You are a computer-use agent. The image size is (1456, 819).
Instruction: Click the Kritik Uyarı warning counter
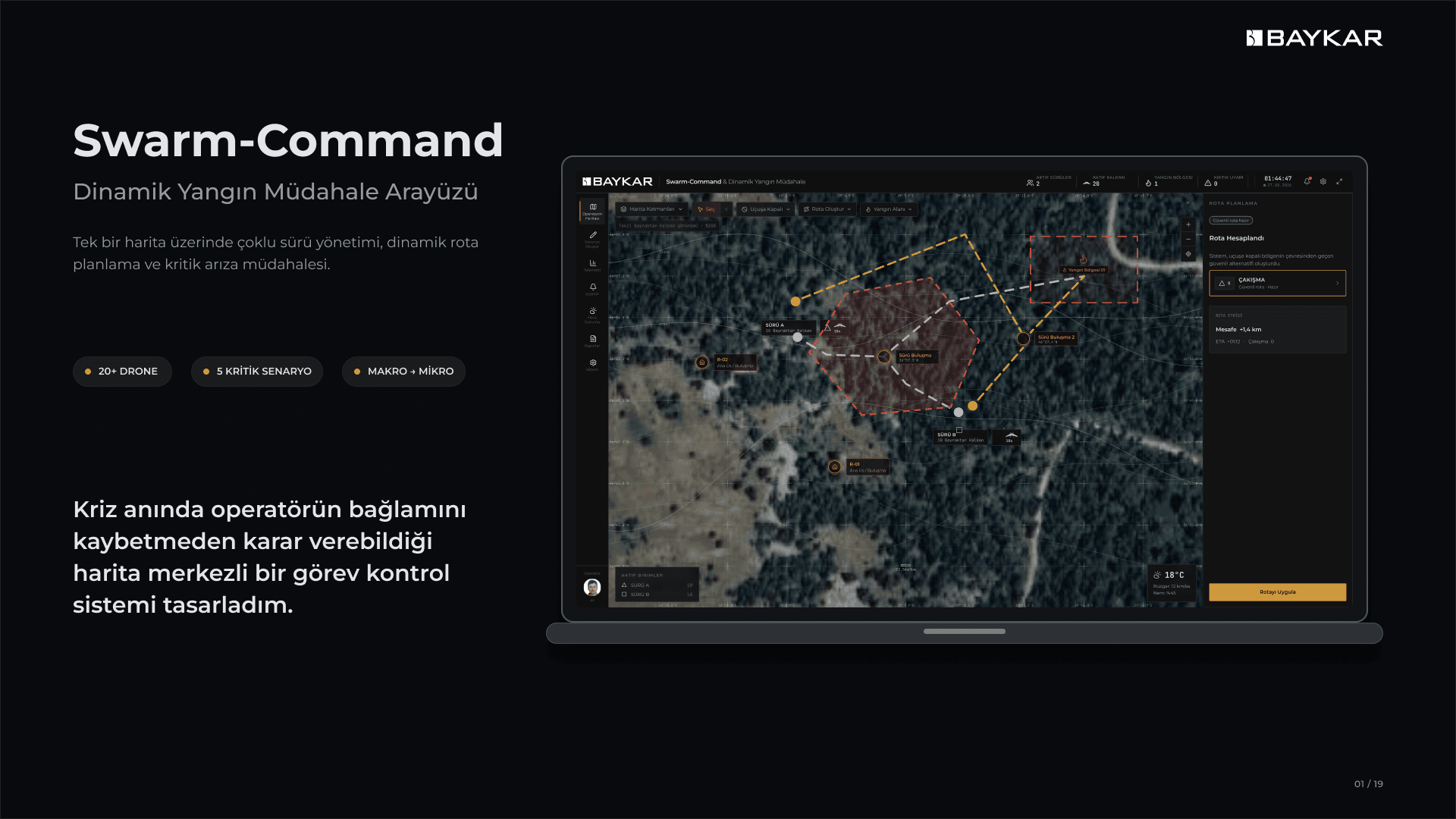pyautogui.click(x=1224, y=181)
